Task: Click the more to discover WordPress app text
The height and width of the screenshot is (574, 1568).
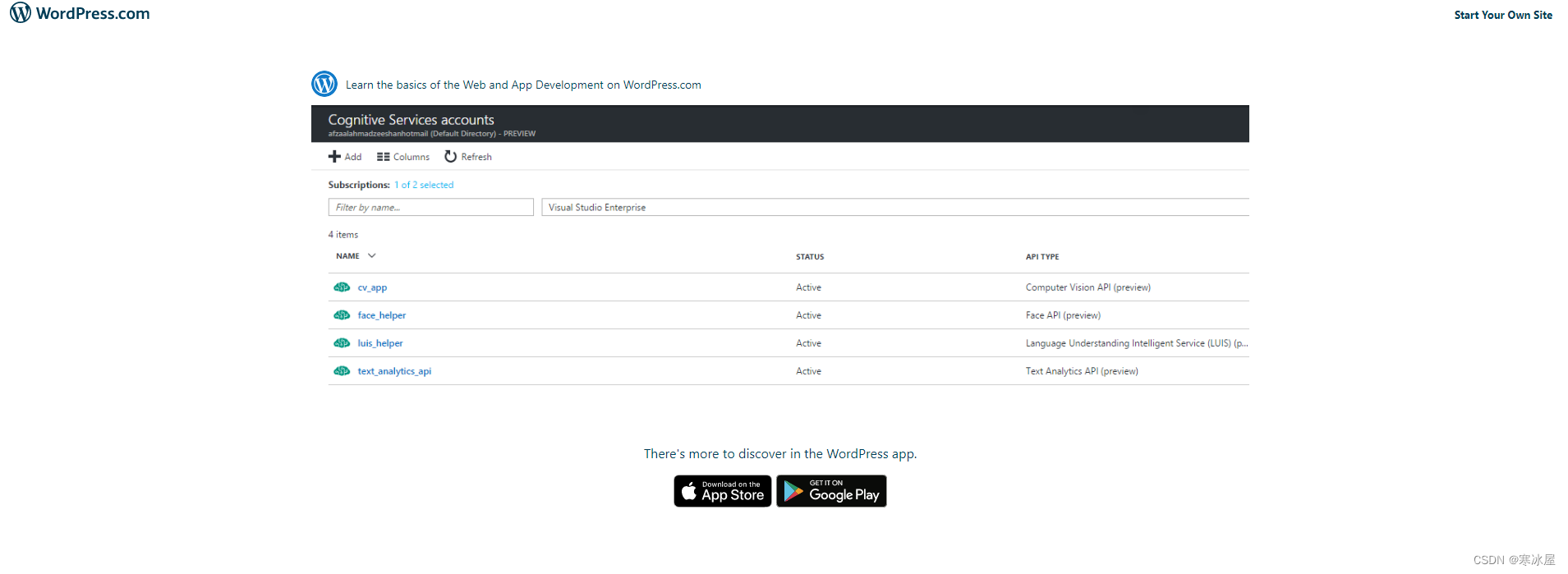Action: click(780, 454)
